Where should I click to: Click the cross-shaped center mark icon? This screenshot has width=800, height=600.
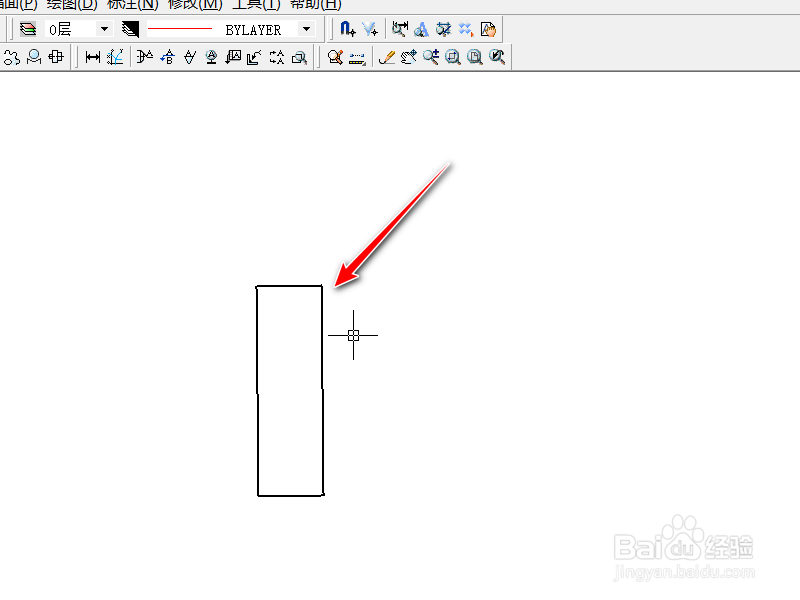point(56,57)
